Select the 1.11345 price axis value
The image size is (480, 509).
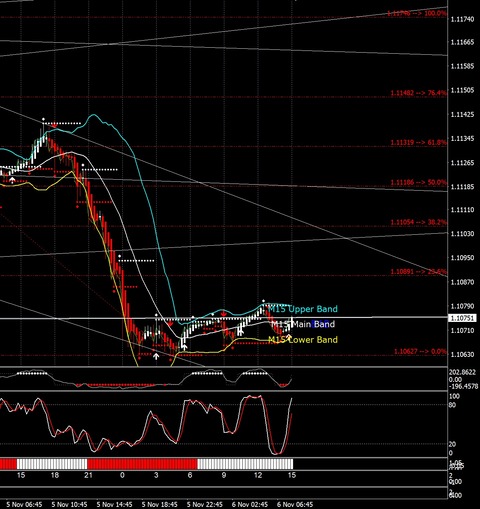(x=462, y=138)
